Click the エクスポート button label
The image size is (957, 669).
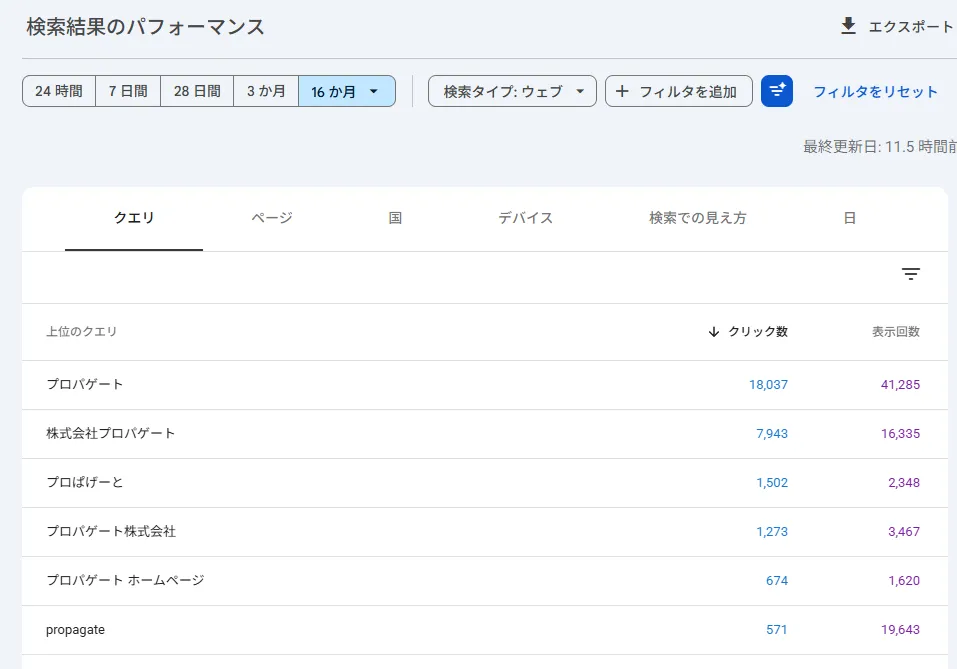(x=910, y=27)
